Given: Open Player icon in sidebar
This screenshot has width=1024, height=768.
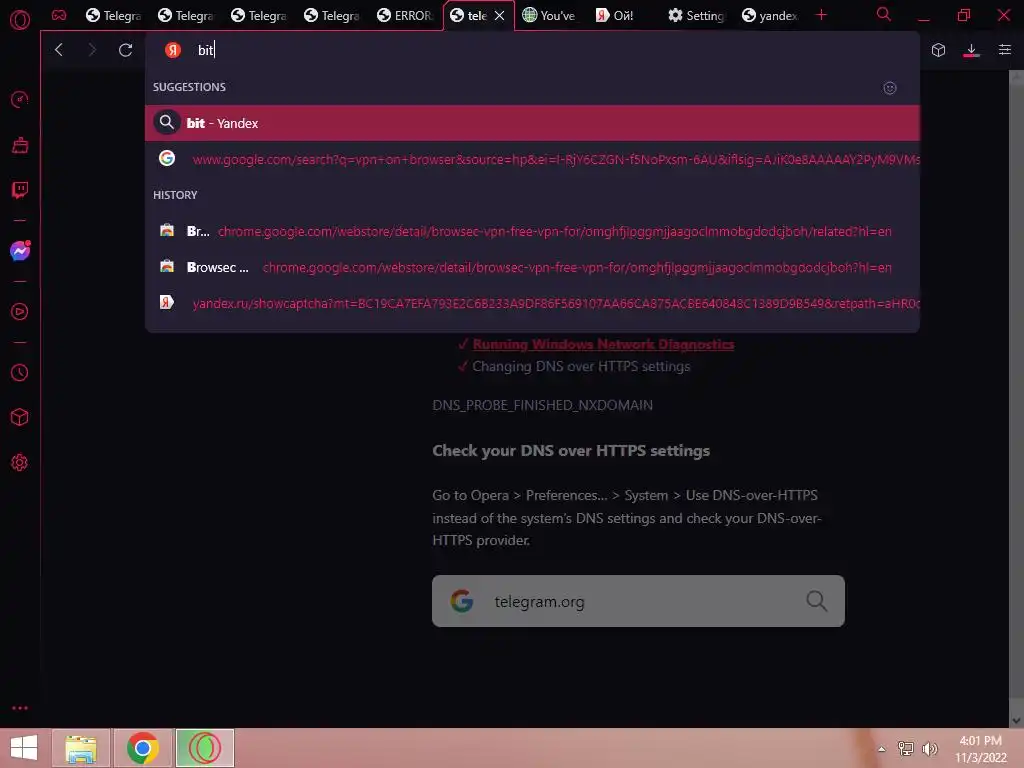Looking at the screenshot, I should [20, 312].
